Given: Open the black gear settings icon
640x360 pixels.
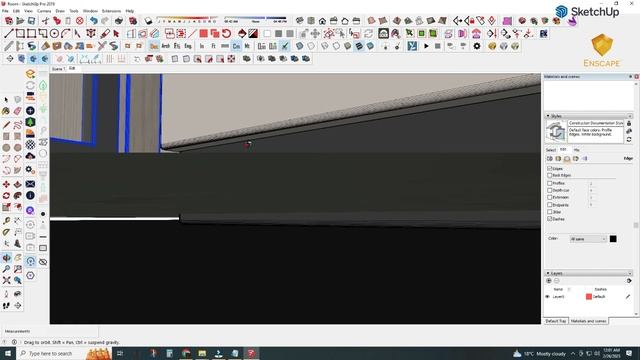Looking at the screenshot, I should pyautogui.click(x=477, y=46).
